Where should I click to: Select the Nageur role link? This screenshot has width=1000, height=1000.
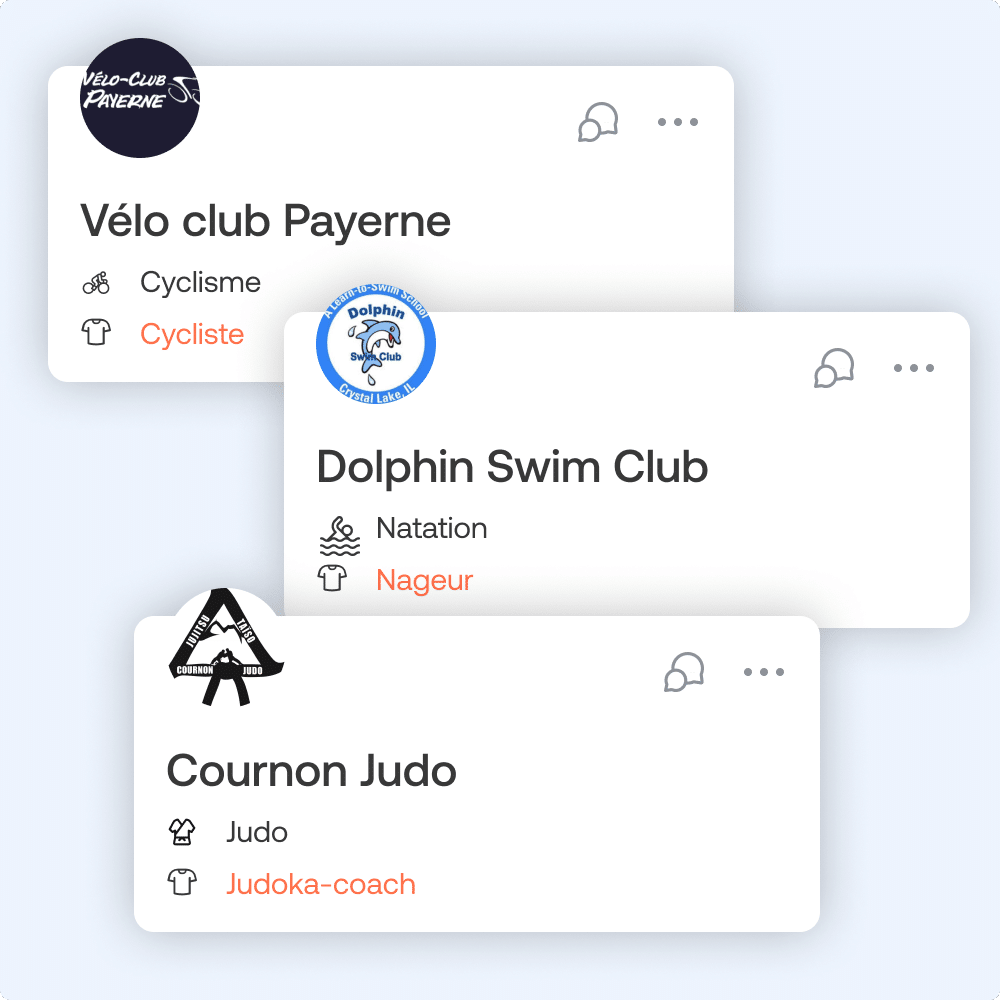[x=424, y=580]
